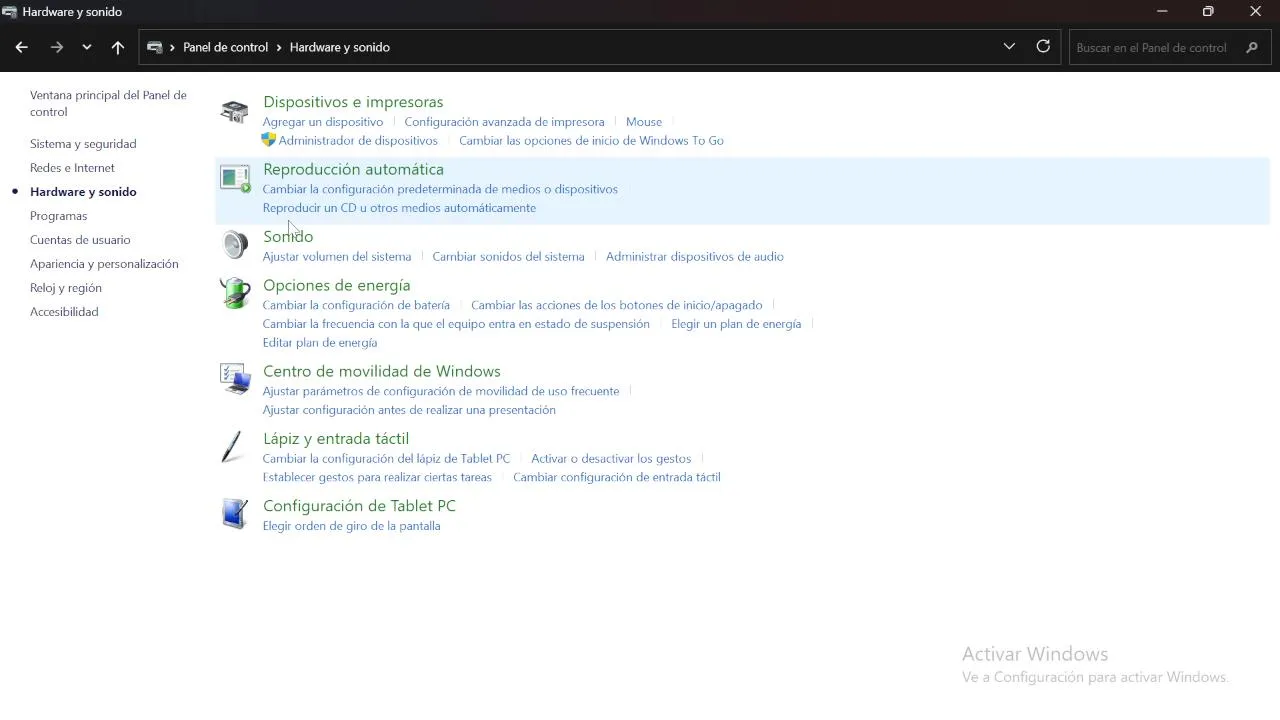Click Cambiar la configuración de batería

pos(356,305)
